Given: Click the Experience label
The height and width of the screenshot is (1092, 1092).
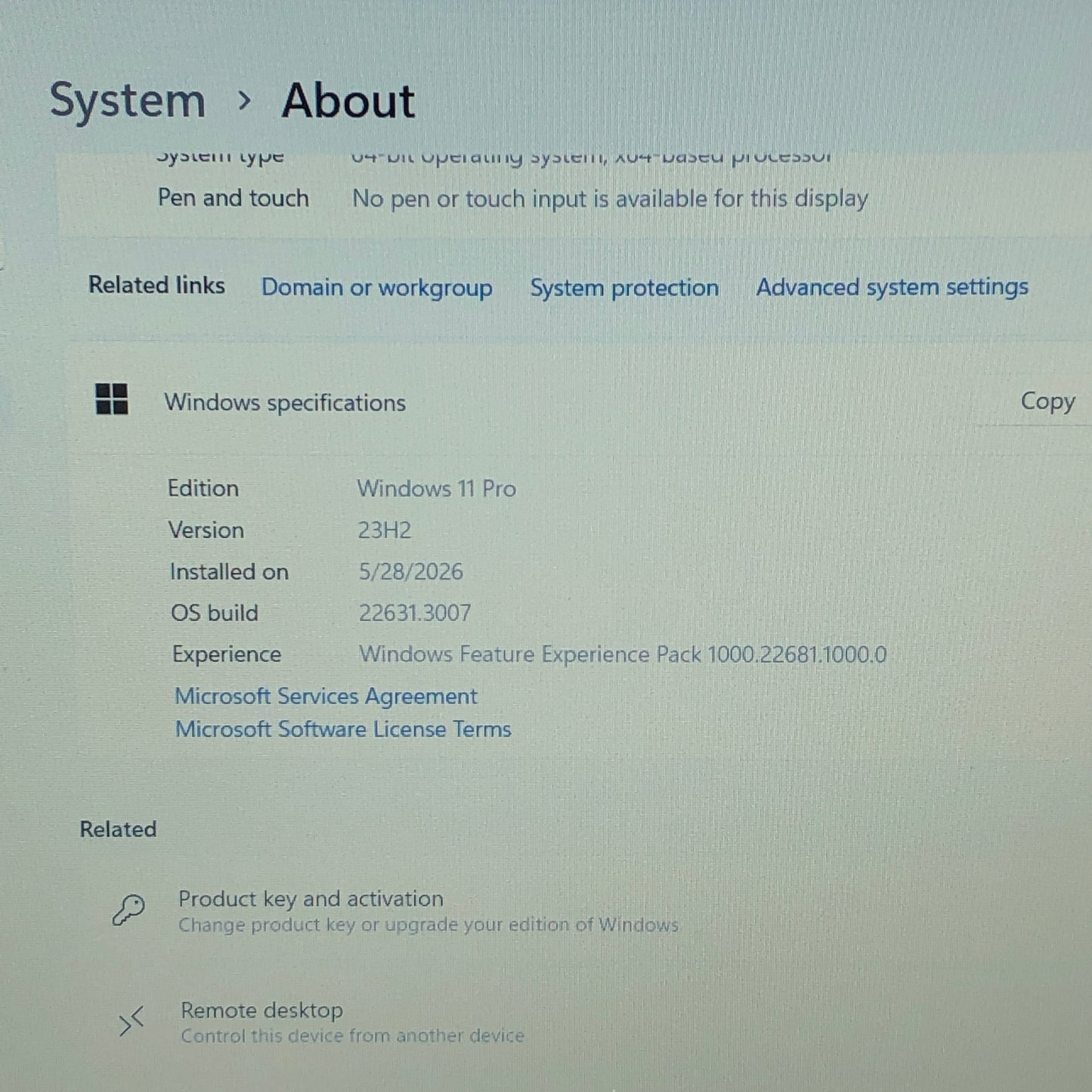Looking at the screenshot, I should click(227, 654).
